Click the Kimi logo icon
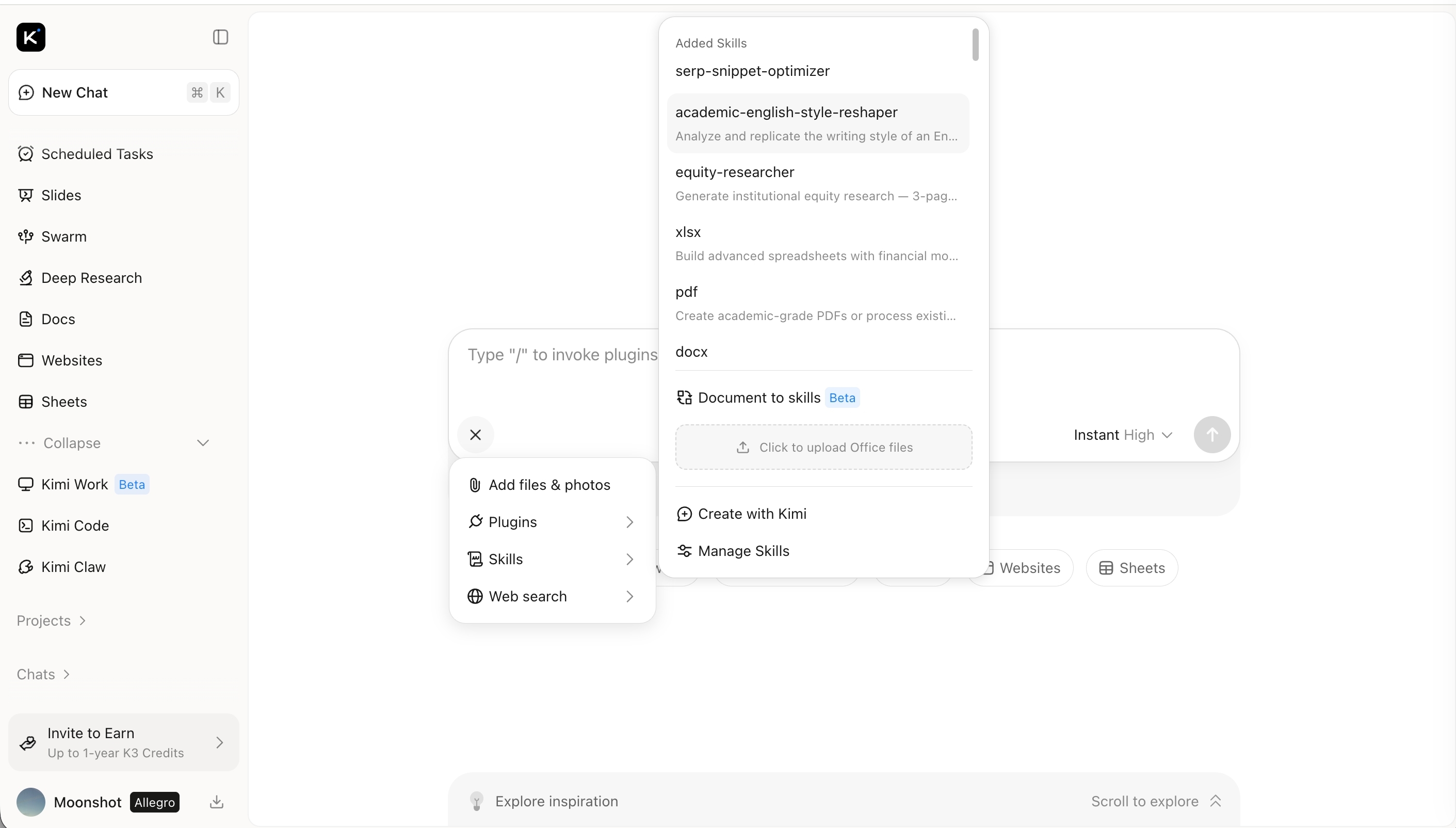The image size is (1456, 828). [30, 38]
